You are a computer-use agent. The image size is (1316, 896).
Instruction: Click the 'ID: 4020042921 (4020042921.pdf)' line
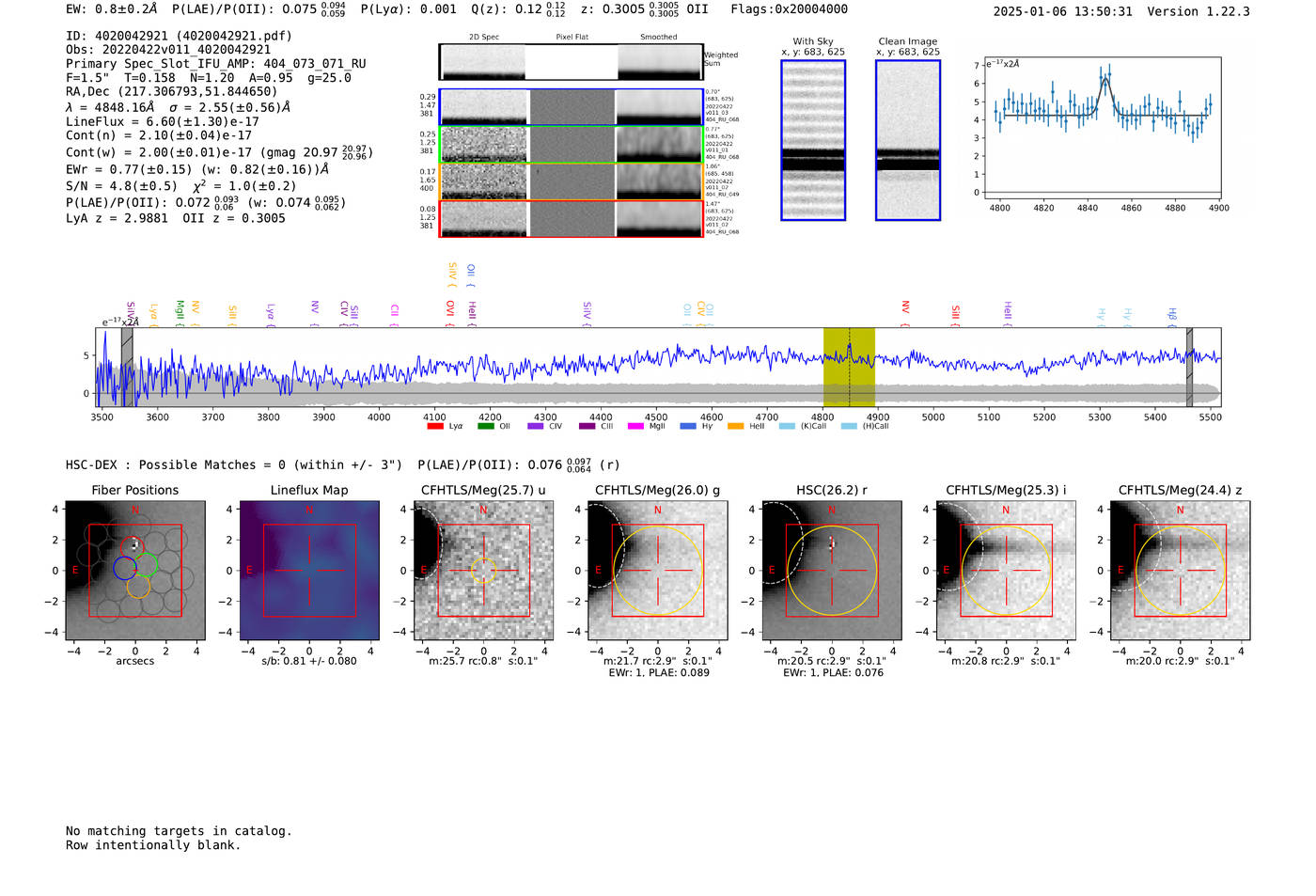click(x=180, y=36)
